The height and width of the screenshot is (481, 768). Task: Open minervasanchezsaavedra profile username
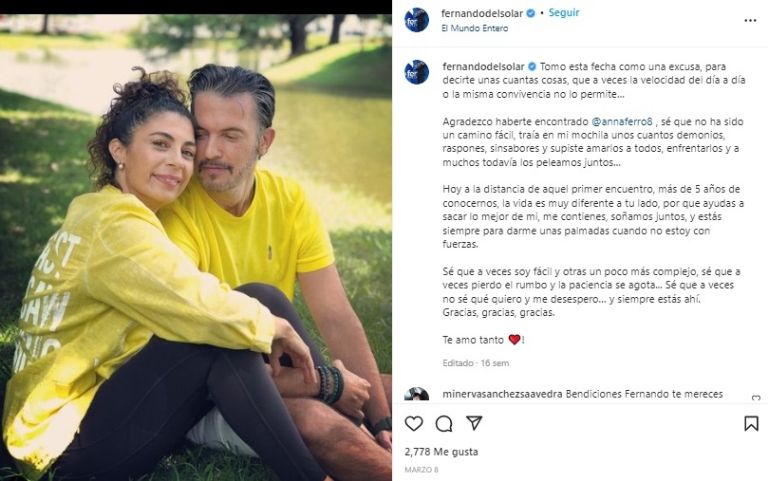502,394
